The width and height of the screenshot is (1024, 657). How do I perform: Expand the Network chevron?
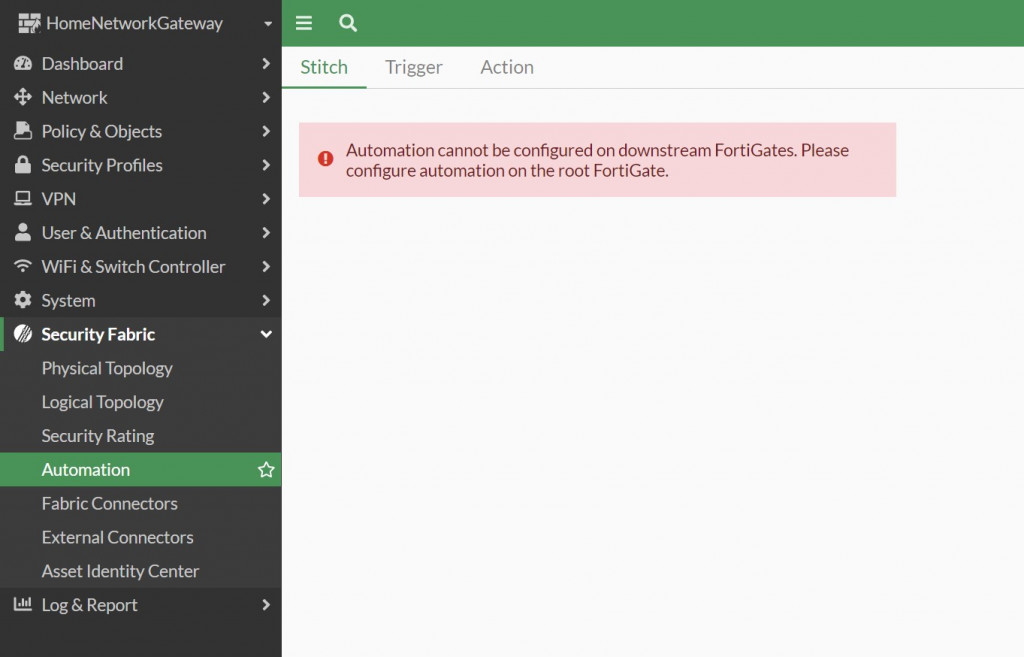tap(266, 97)
